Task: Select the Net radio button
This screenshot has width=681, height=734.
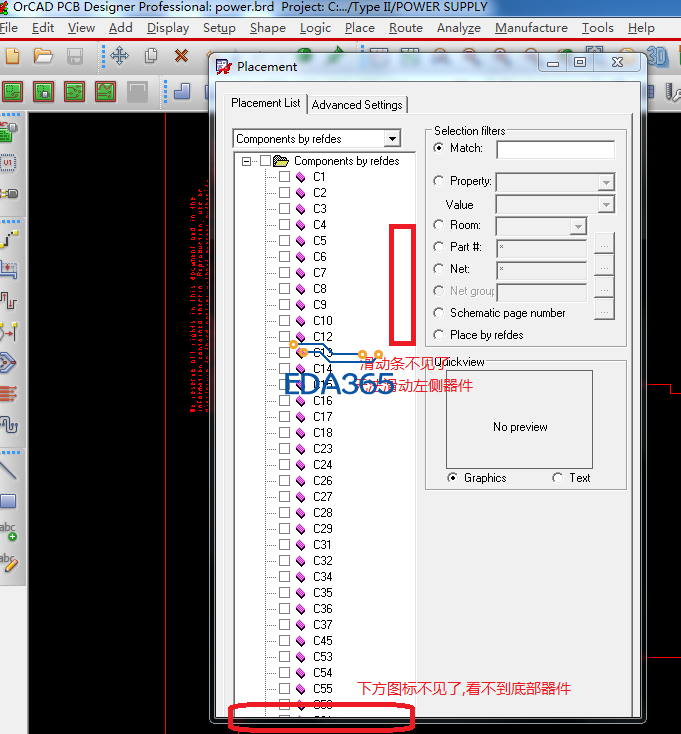Action: pos(439,269)
